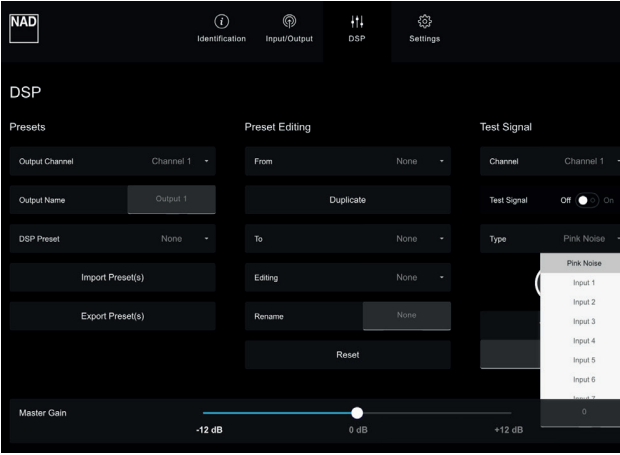Image resolution: width=620 pixels, height=455 pixels.
Task: Open the Input/Output antenna icon
Action: pyautogui.click(x=288, y=21)
